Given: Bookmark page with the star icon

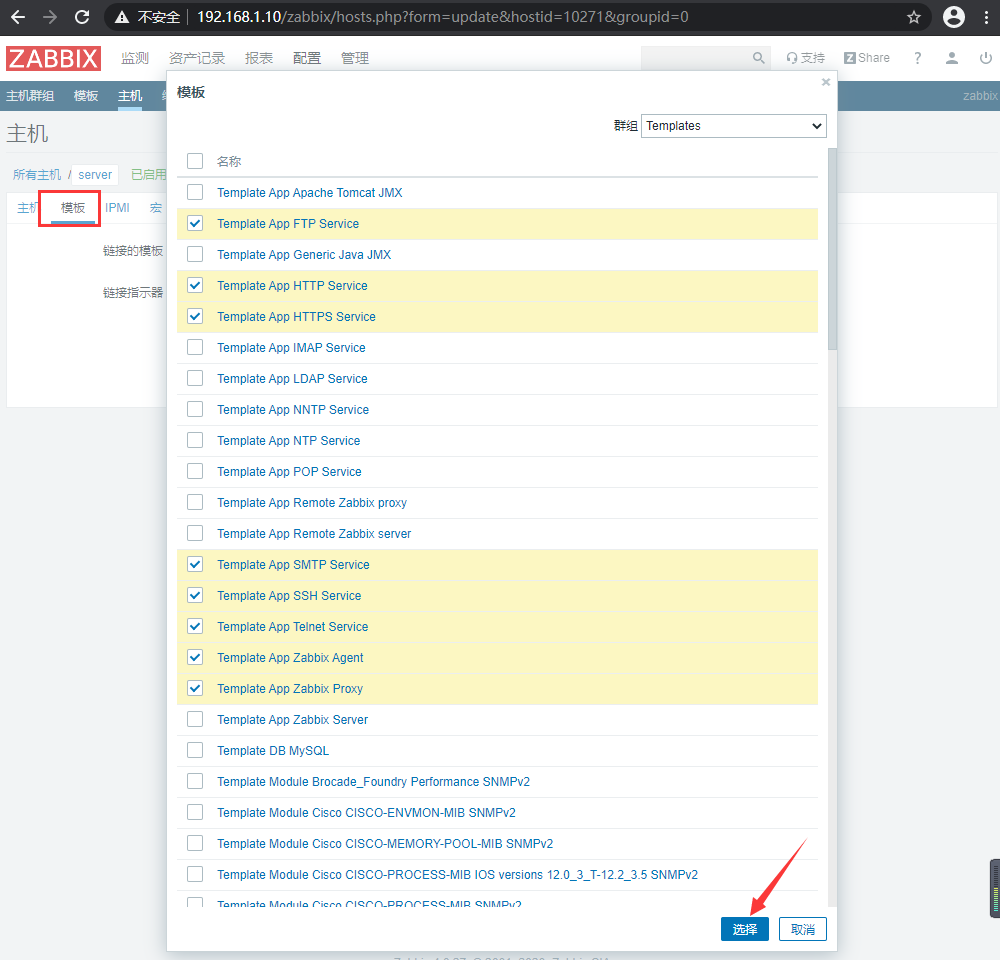Looking at the screenshot, I should [914, 17].
